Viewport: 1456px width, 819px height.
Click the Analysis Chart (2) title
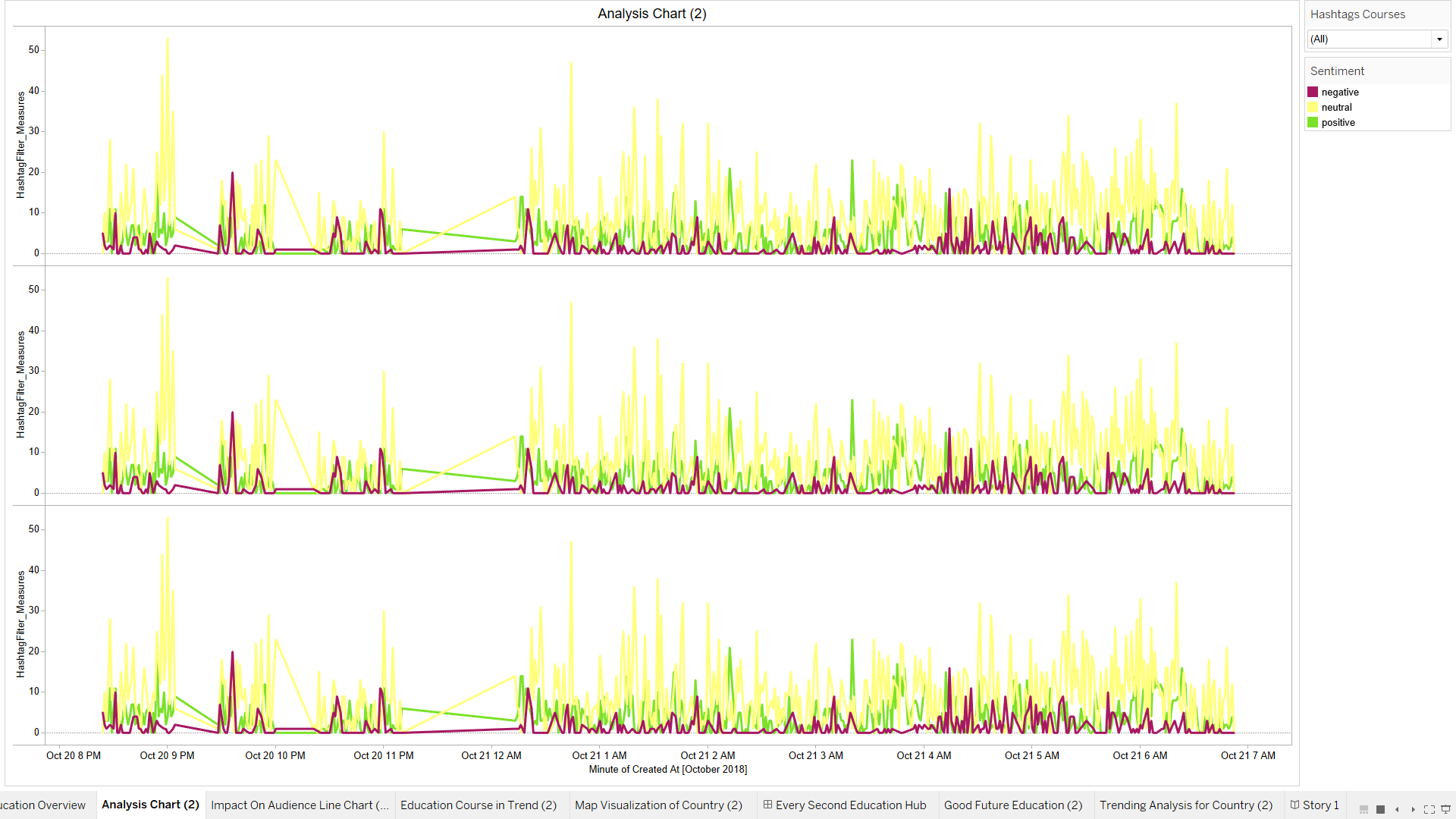click(651, 14)
